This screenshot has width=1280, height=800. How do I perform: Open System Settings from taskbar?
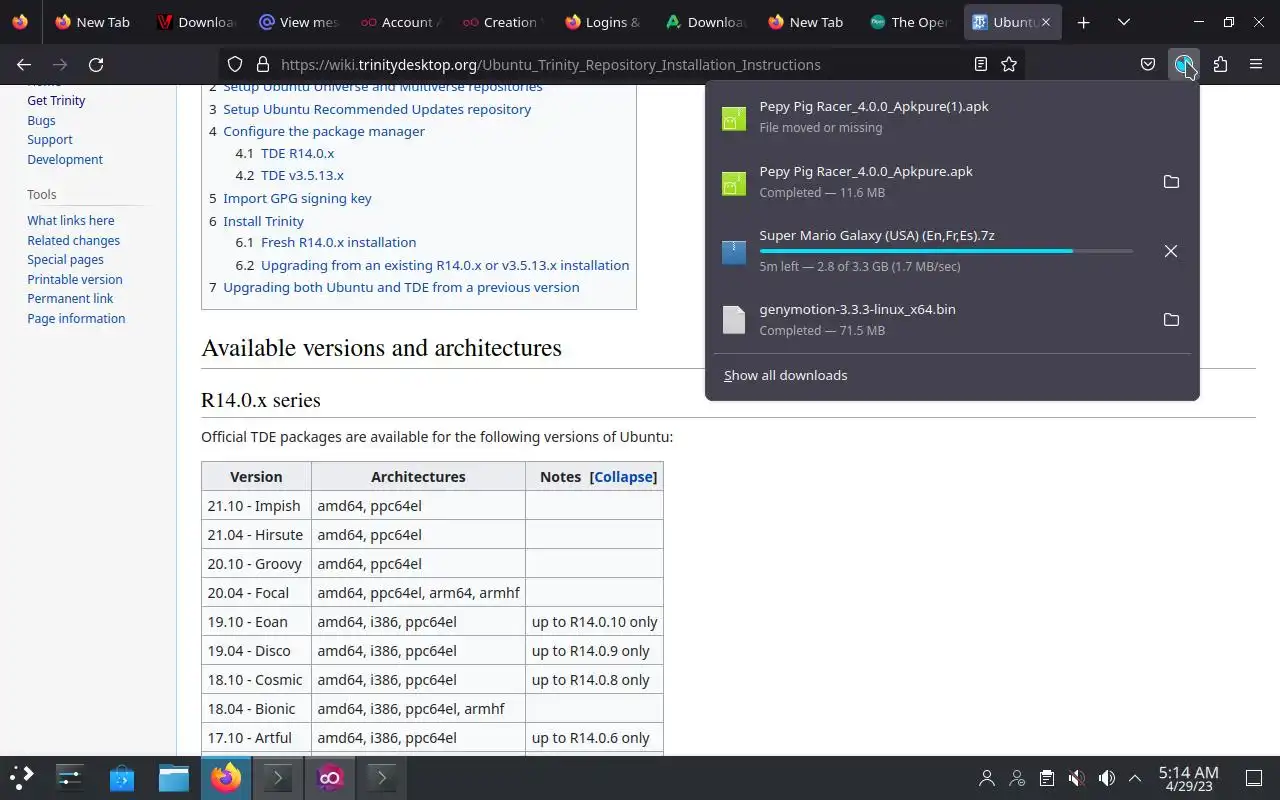click(70, 777)
